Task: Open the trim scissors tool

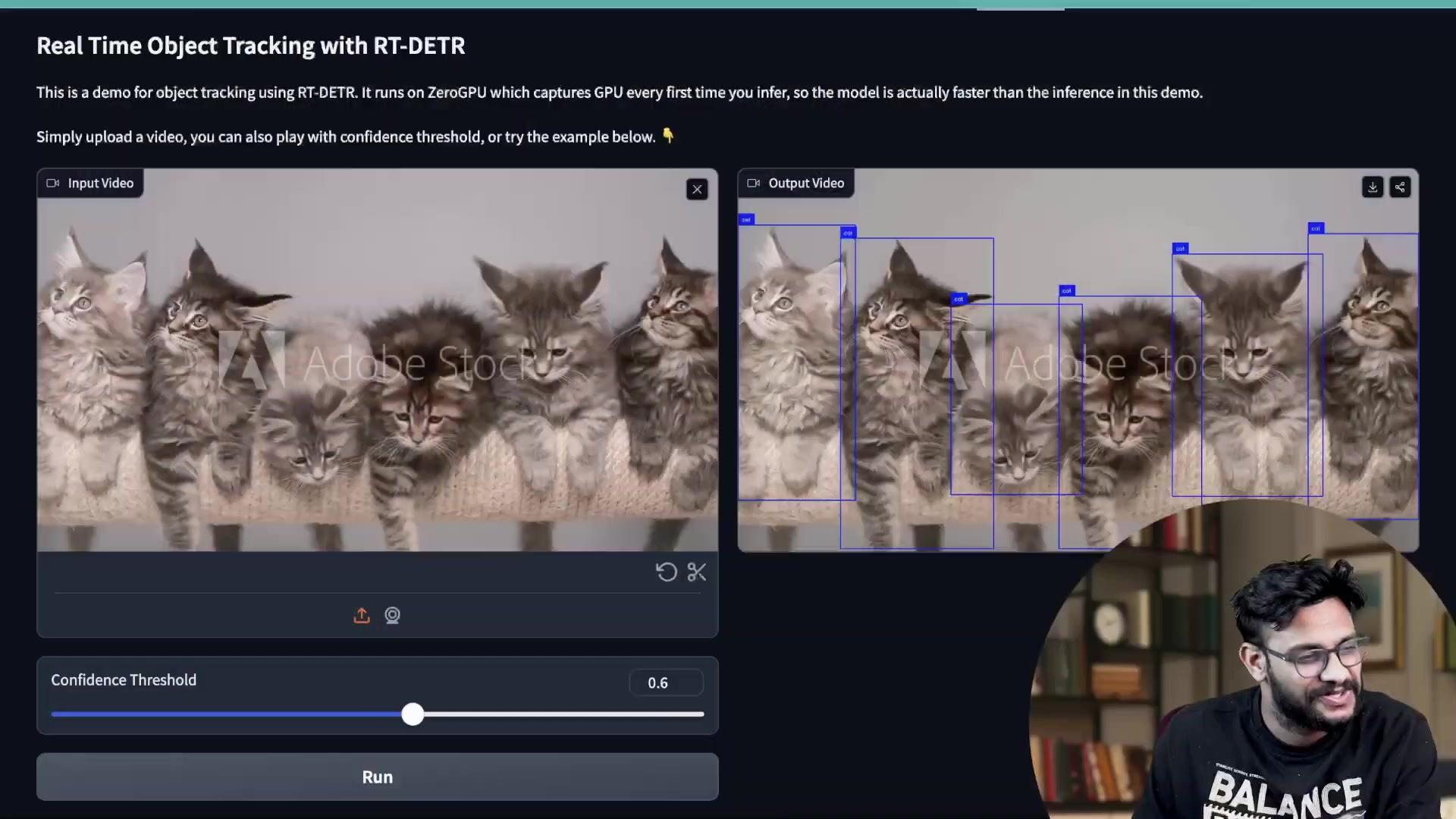Action: (697, 572)
